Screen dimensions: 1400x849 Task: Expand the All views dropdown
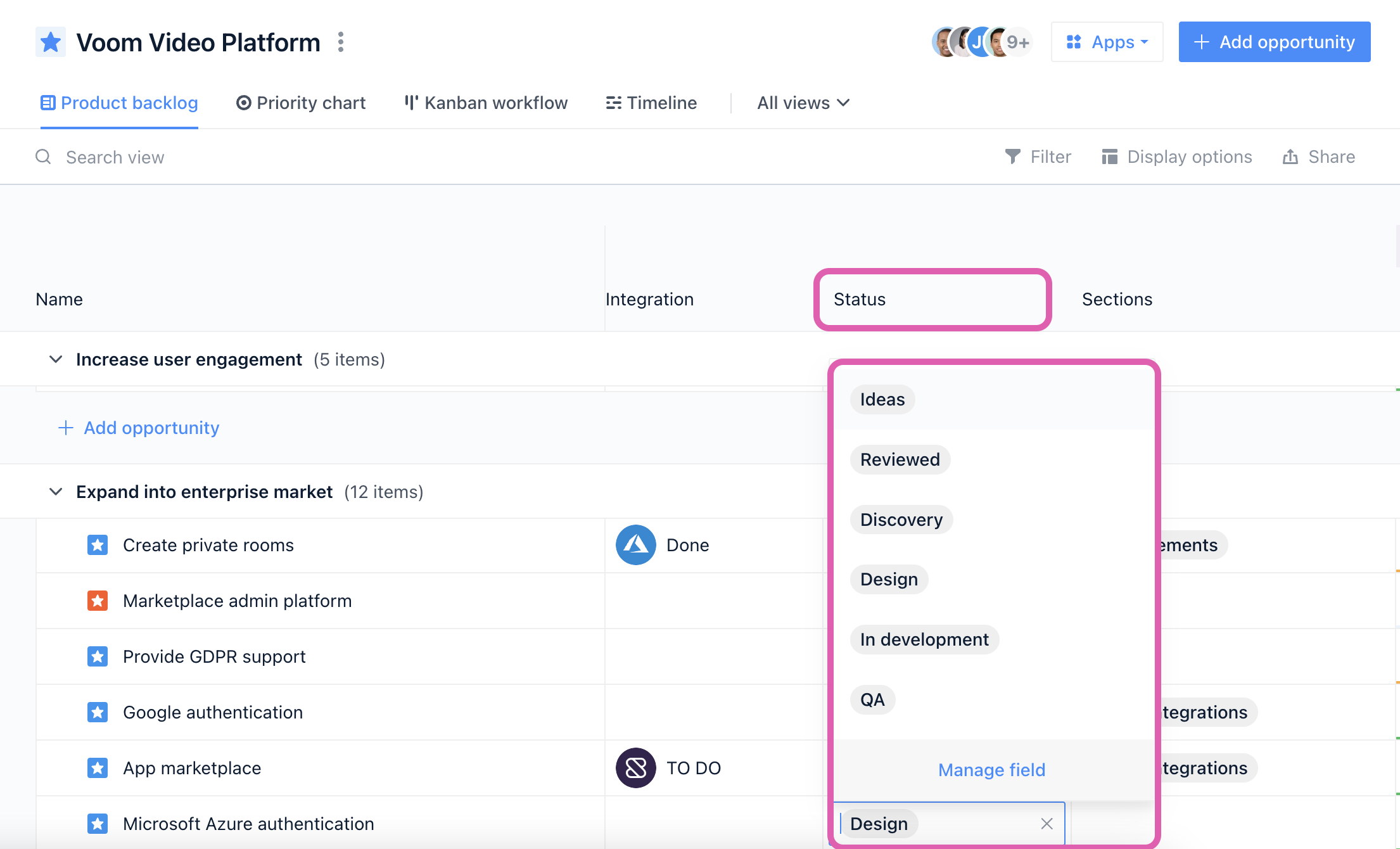click(x=803, y=103)
